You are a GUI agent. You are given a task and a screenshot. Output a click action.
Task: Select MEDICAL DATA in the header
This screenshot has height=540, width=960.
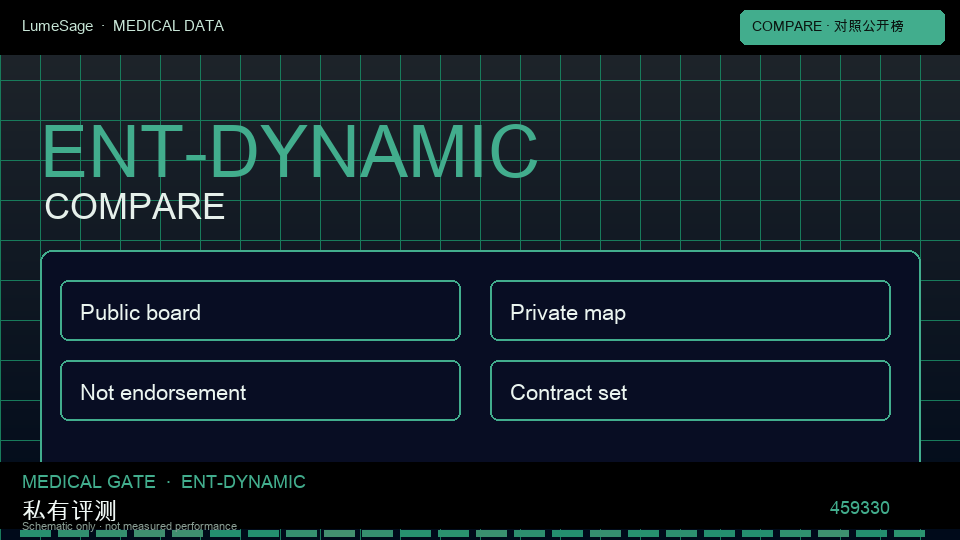click(168, 26)
